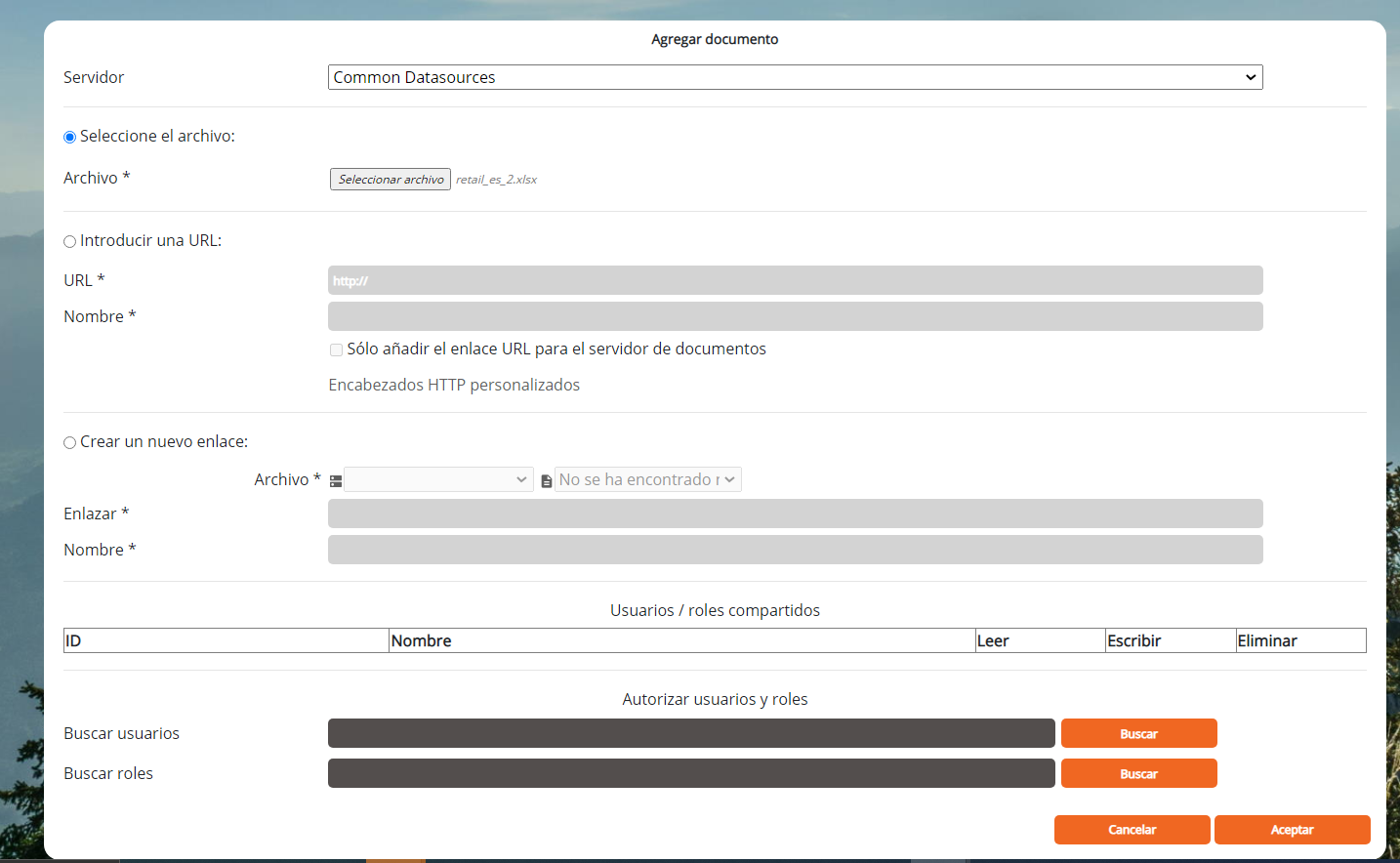Expand the empty server dropdown in Archivo row
1400x863 pixels.
click(438, 479)
